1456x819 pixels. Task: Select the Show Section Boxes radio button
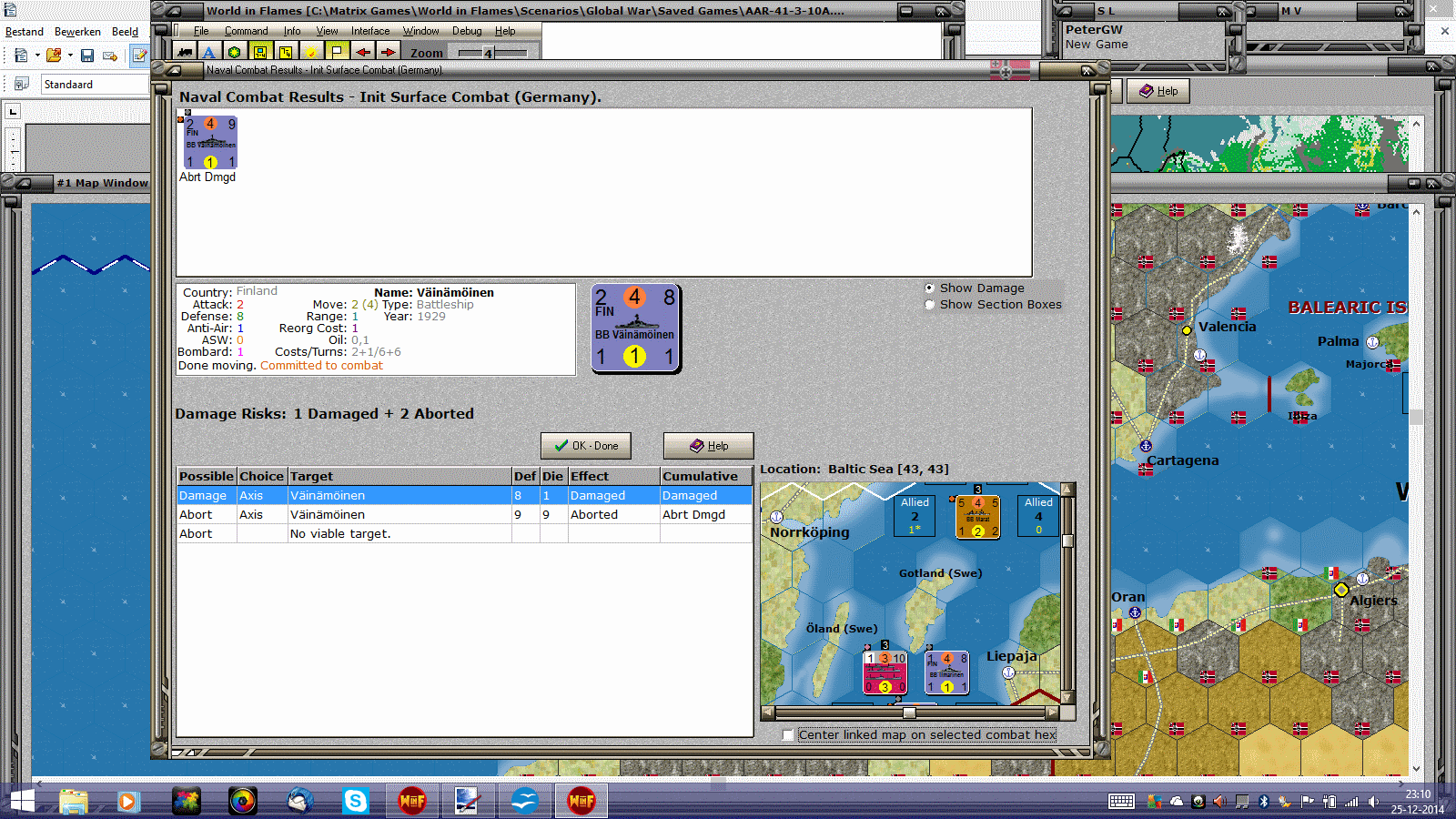pyautogui.click(x=929, y=304)
